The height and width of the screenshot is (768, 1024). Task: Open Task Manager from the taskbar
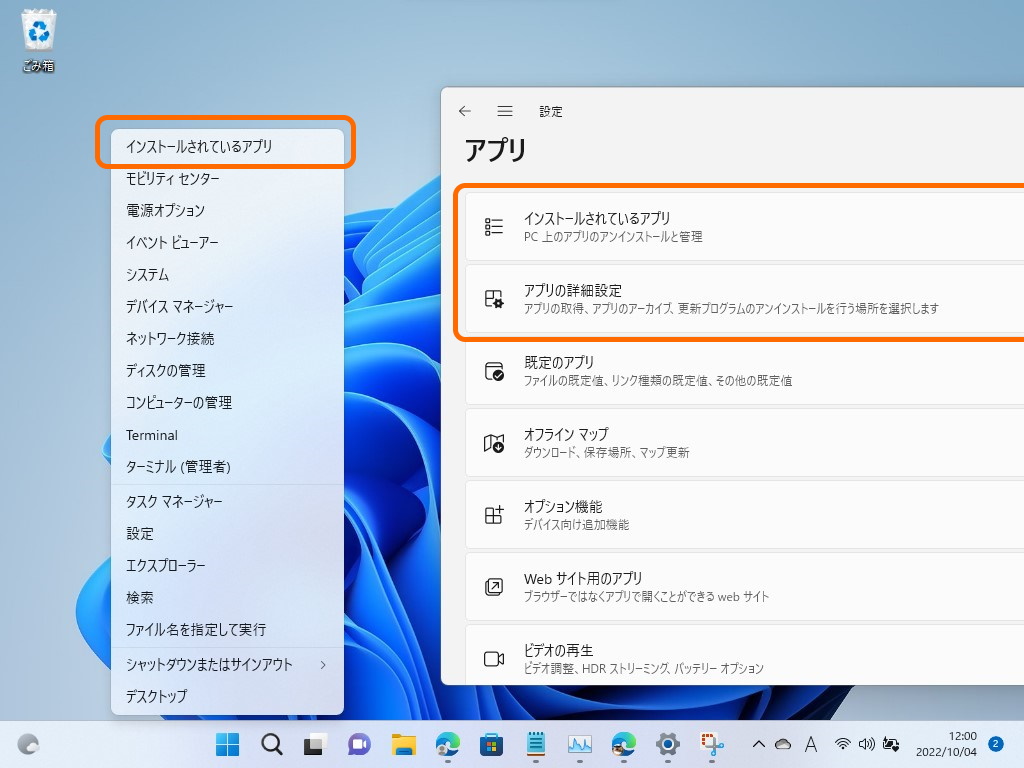pyautogui.click(x=581, y=745)
